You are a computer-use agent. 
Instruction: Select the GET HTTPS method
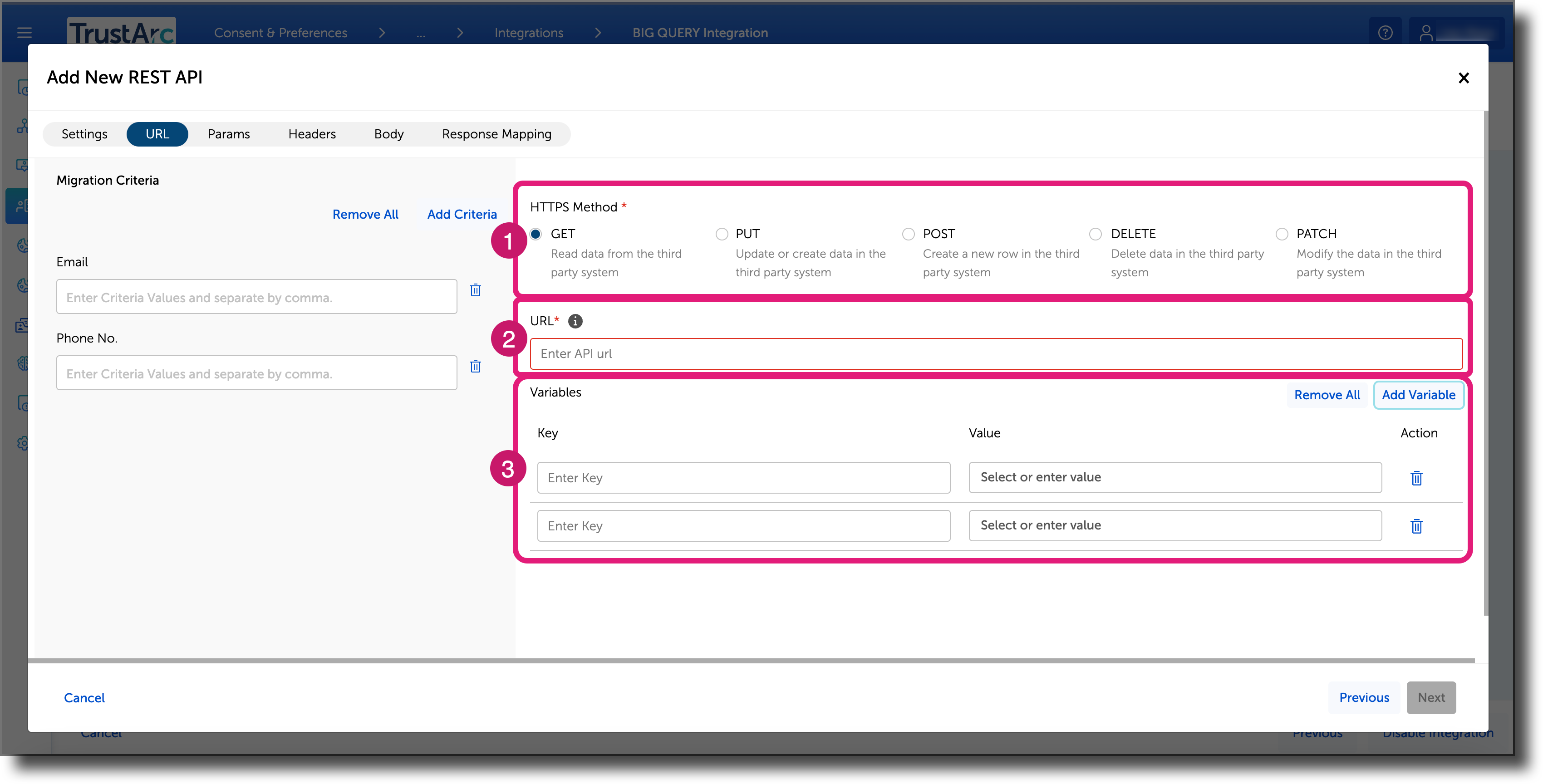pos(535,234)
